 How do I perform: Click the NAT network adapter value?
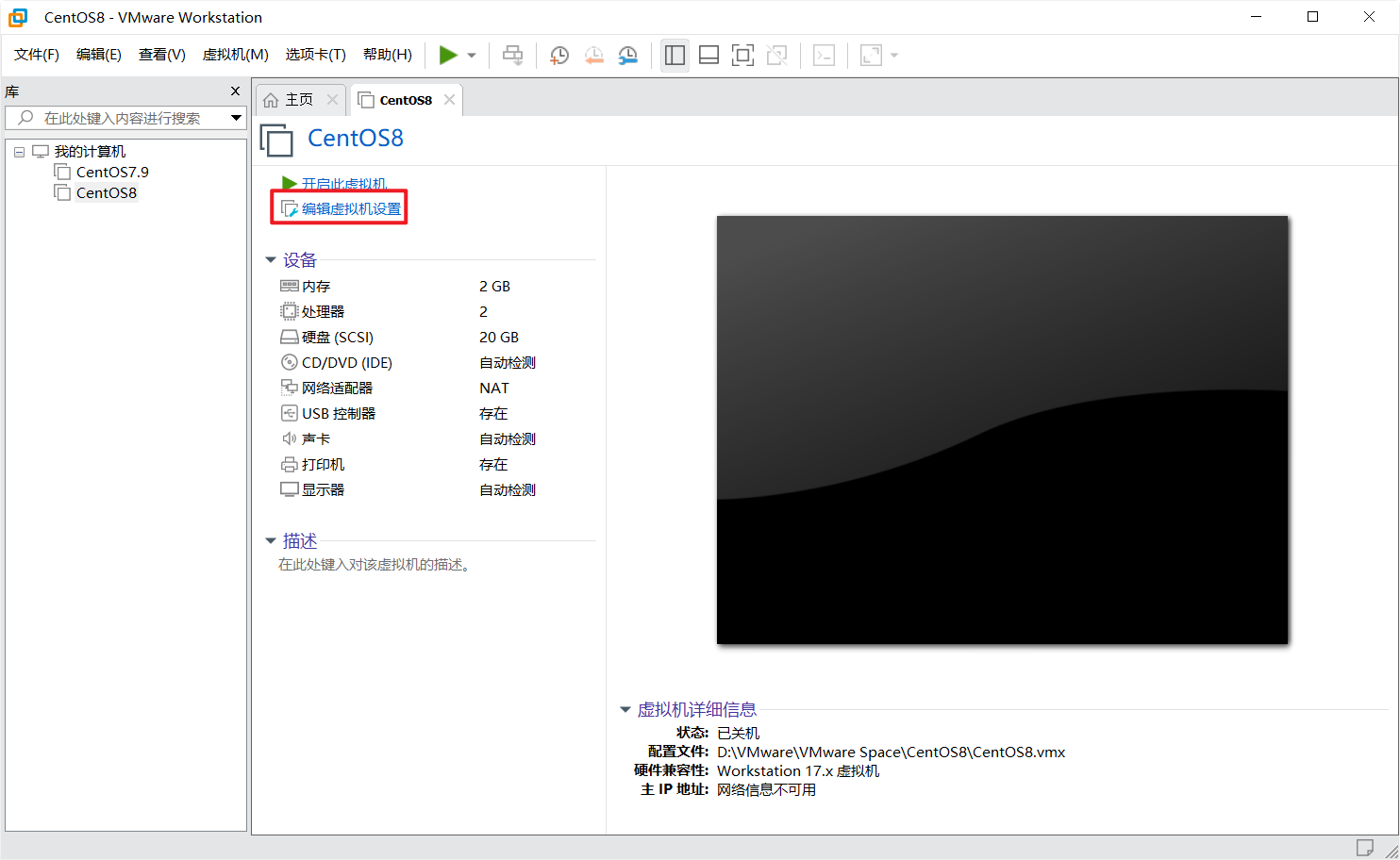point(493,389)
